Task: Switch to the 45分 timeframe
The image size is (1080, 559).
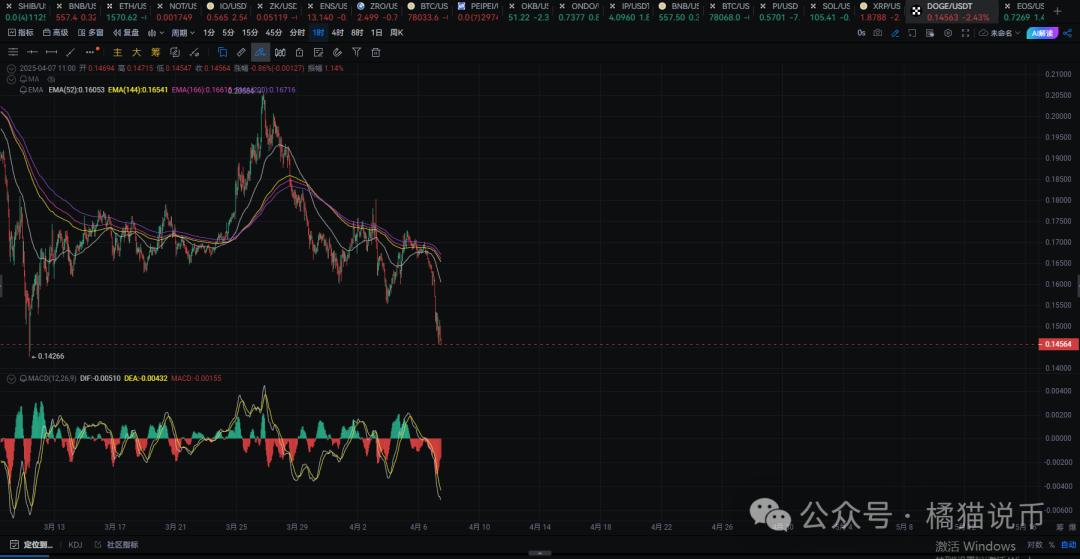Action: click(x=273, y=32)
